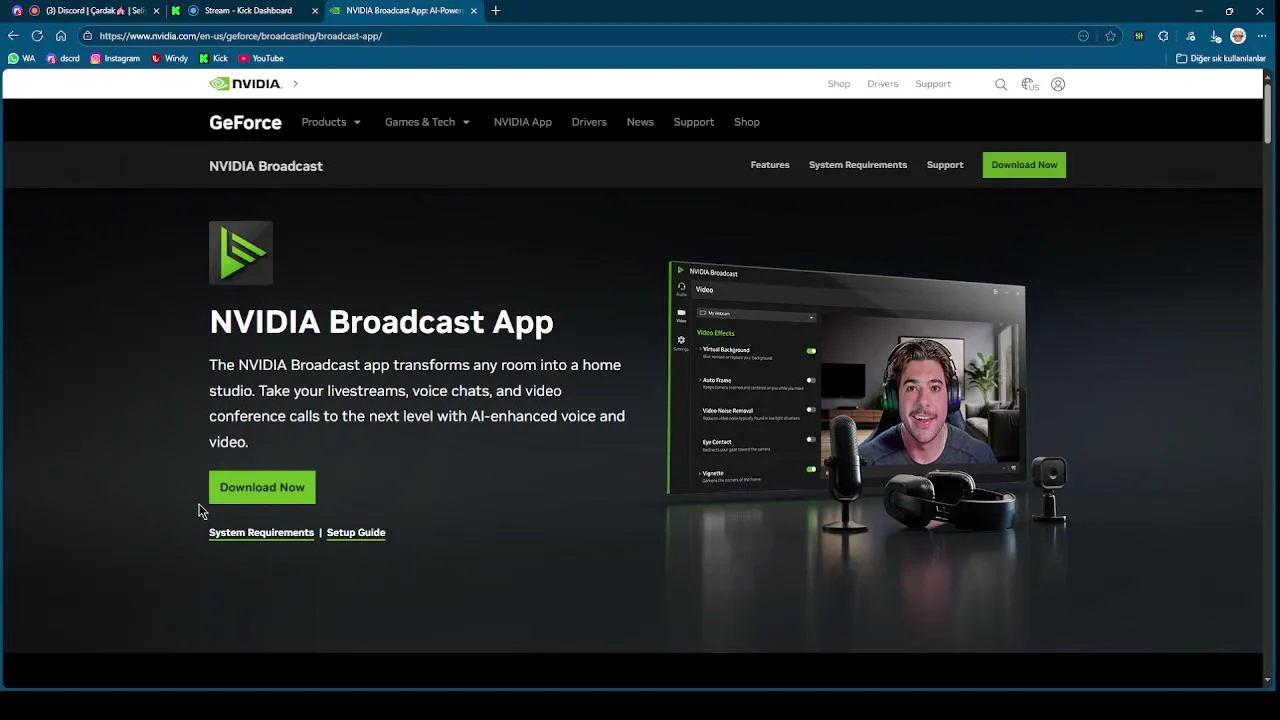Screen dimensions: 1280x720
Task: Click Download Now under the app description
Action: pyautogui.click(x=262, y=487)
